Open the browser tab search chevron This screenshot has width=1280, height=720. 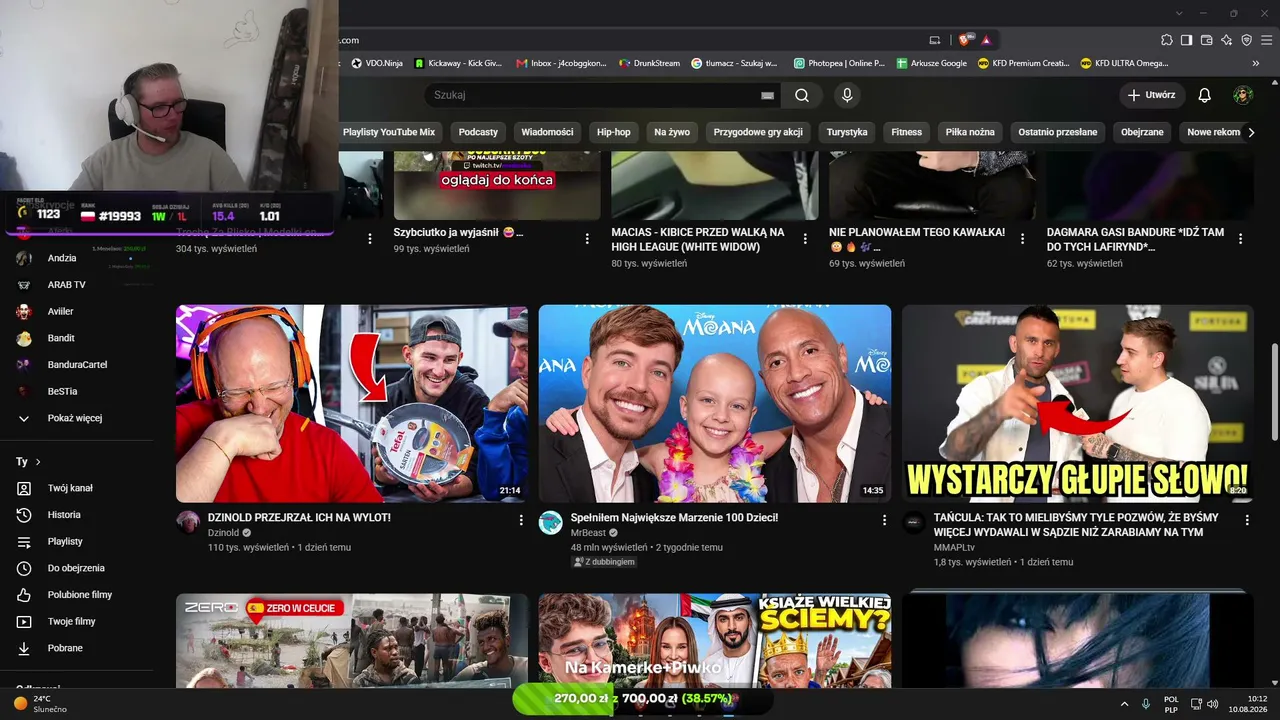coord(1180,13)
